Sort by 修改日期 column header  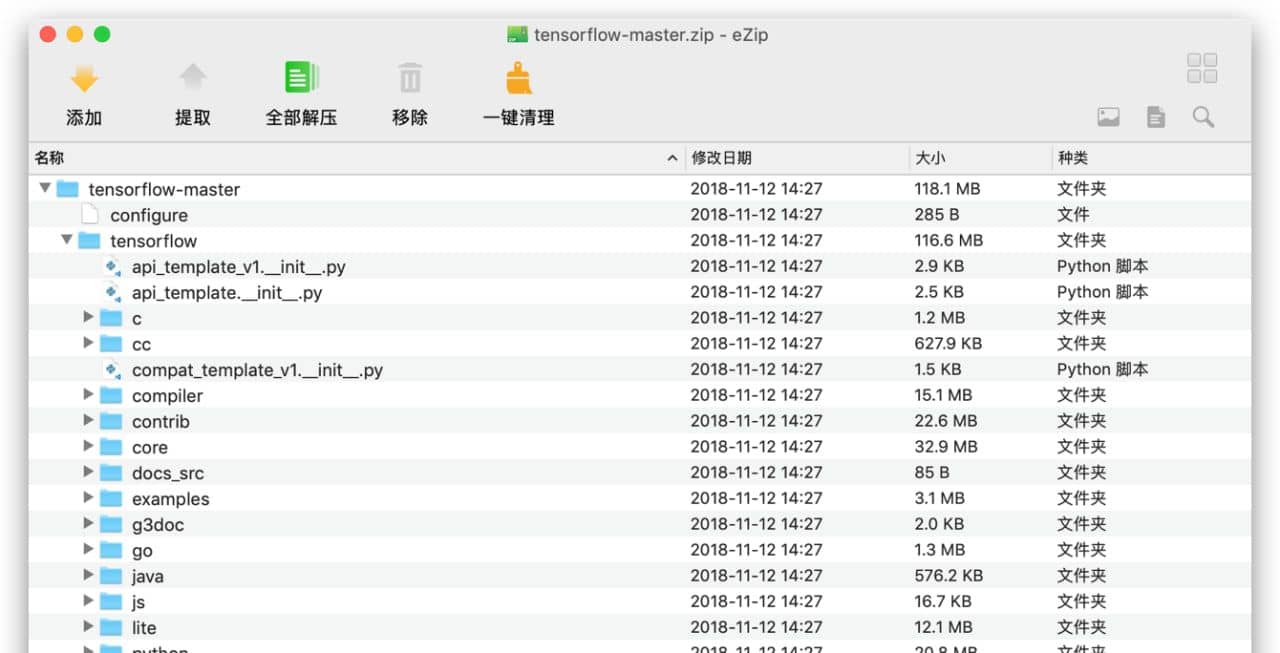point(797,158)
